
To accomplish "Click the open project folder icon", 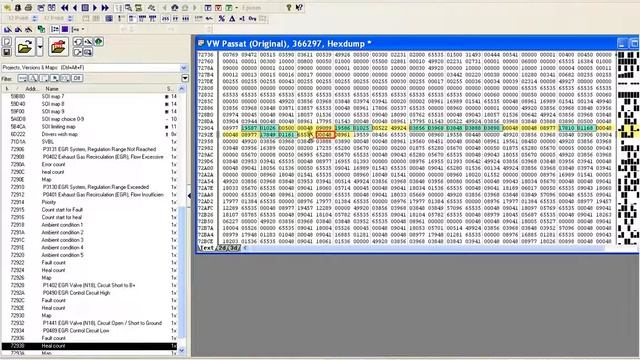I will point(25,47).
